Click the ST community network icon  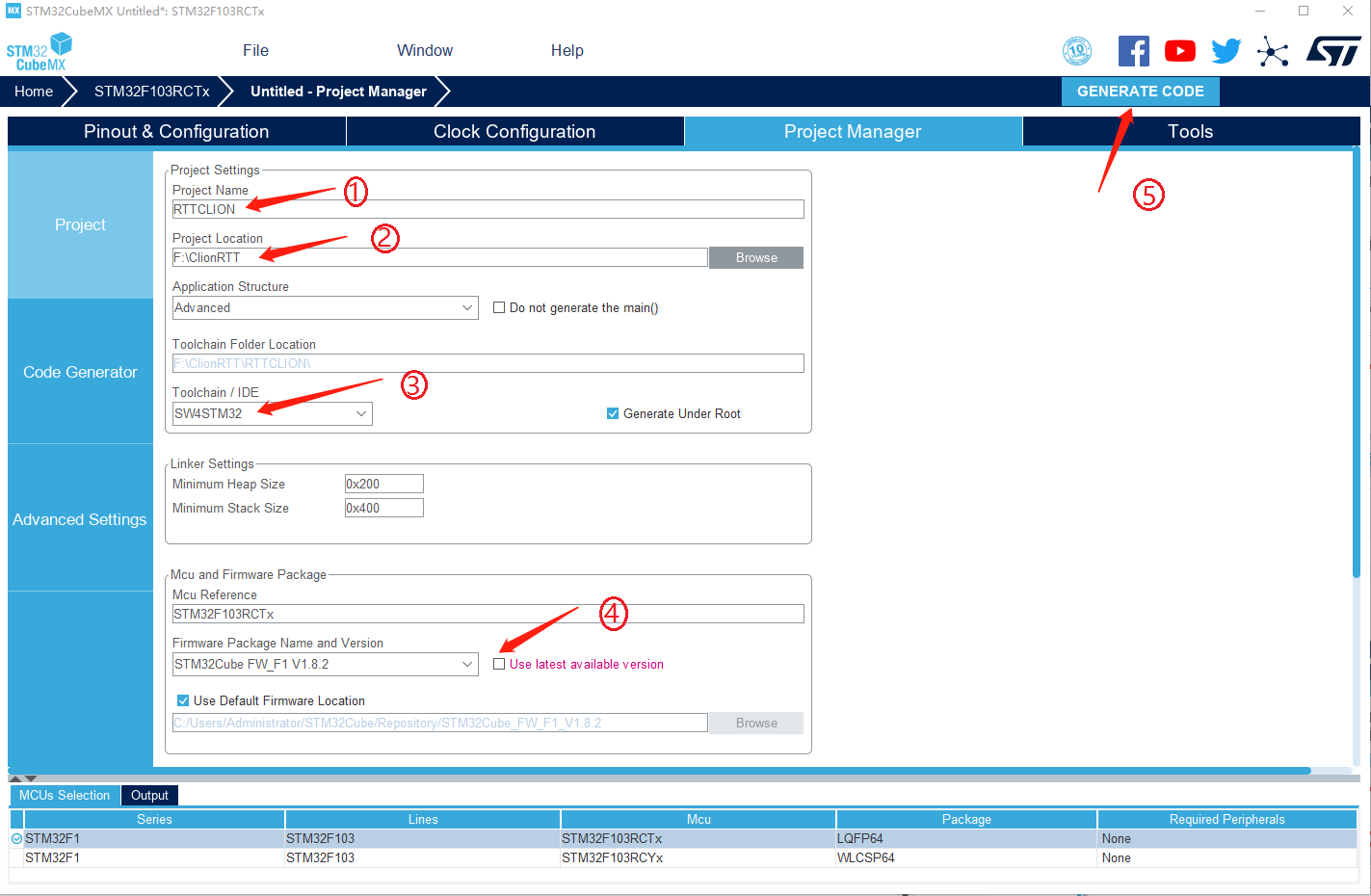click(x=1273, y=52)
